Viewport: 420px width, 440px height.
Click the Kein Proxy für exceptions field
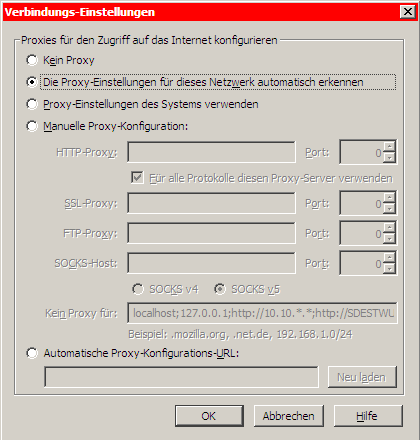click(x=262, y=313)
